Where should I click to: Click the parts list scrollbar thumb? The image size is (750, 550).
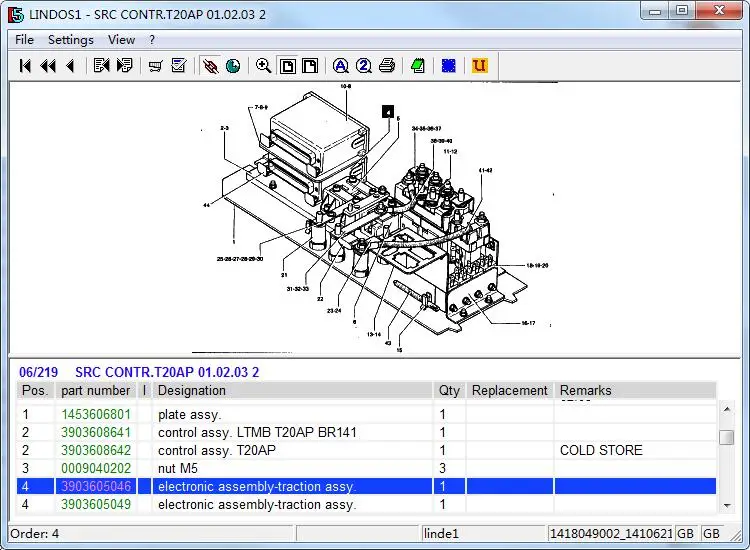727,437
